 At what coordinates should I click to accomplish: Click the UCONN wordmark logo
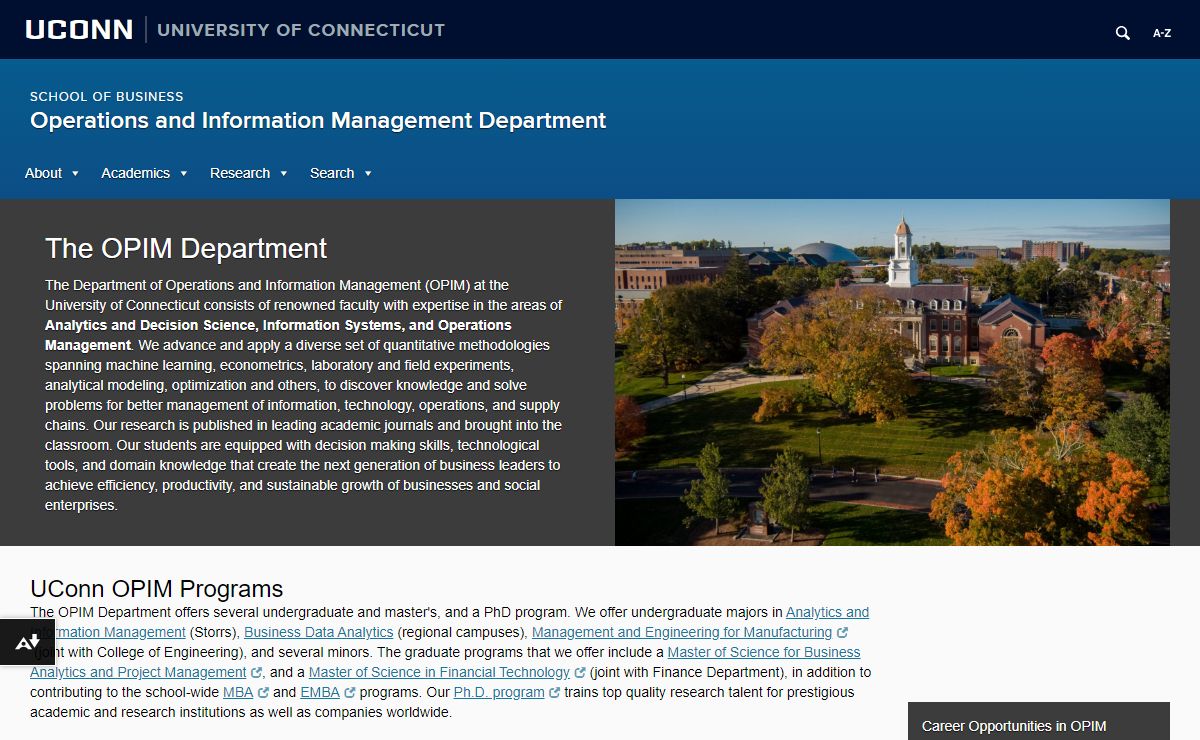[79, 30]
